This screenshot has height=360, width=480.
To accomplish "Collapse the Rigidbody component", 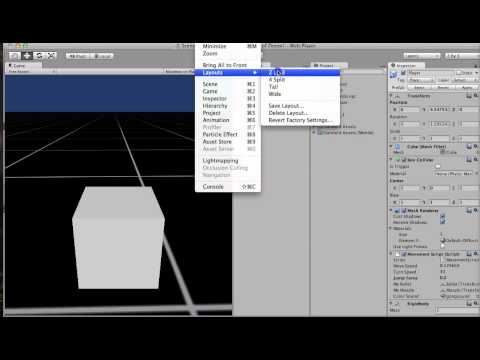I will point(392,304).
